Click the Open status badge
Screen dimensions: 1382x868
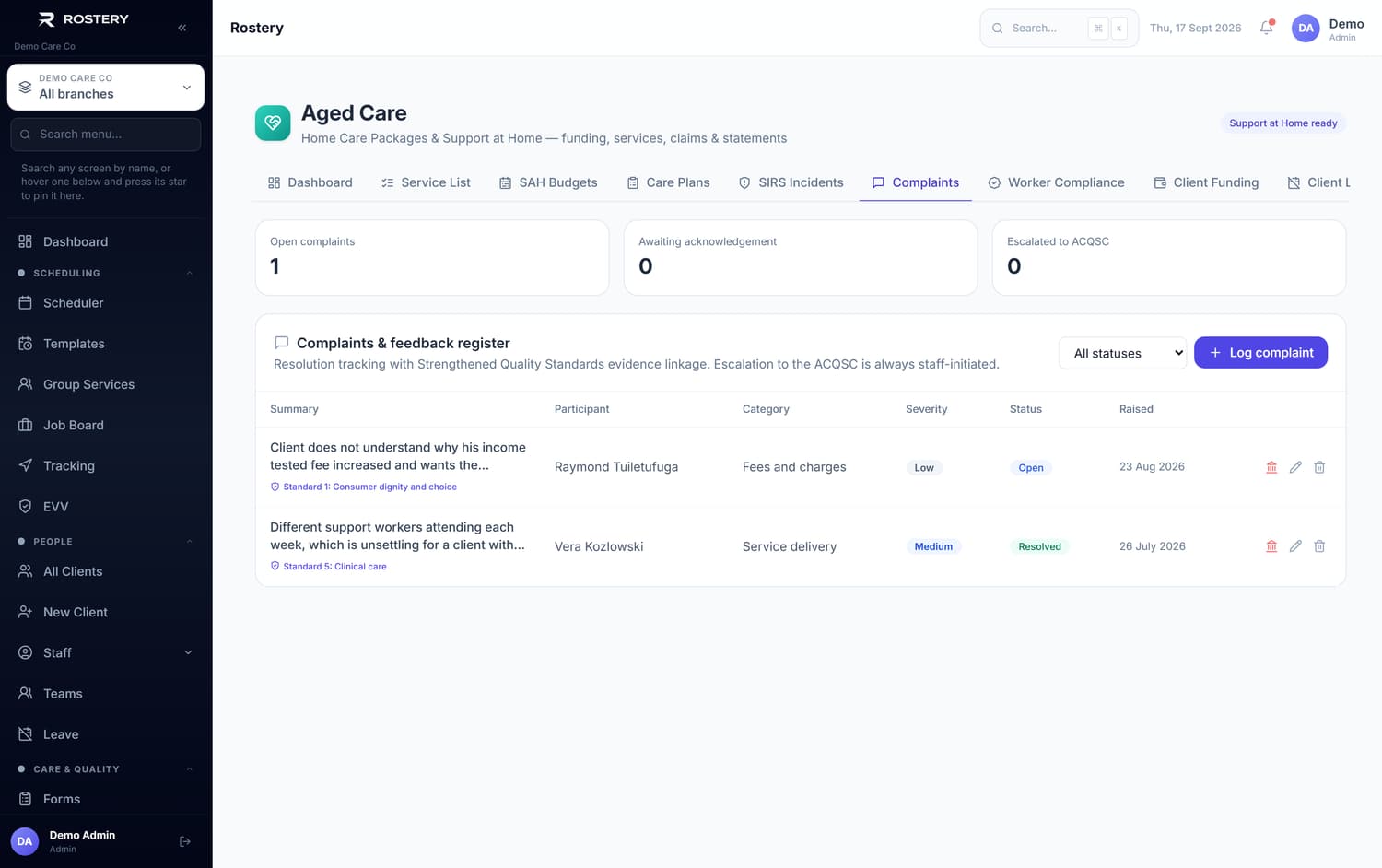click(1031, 468)
